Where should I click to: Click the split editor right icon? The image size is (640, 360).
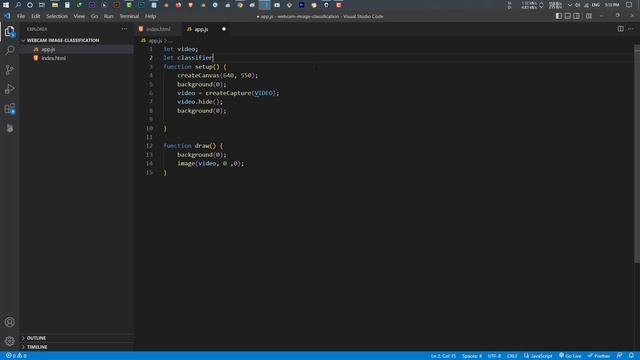tap(620, 29)
